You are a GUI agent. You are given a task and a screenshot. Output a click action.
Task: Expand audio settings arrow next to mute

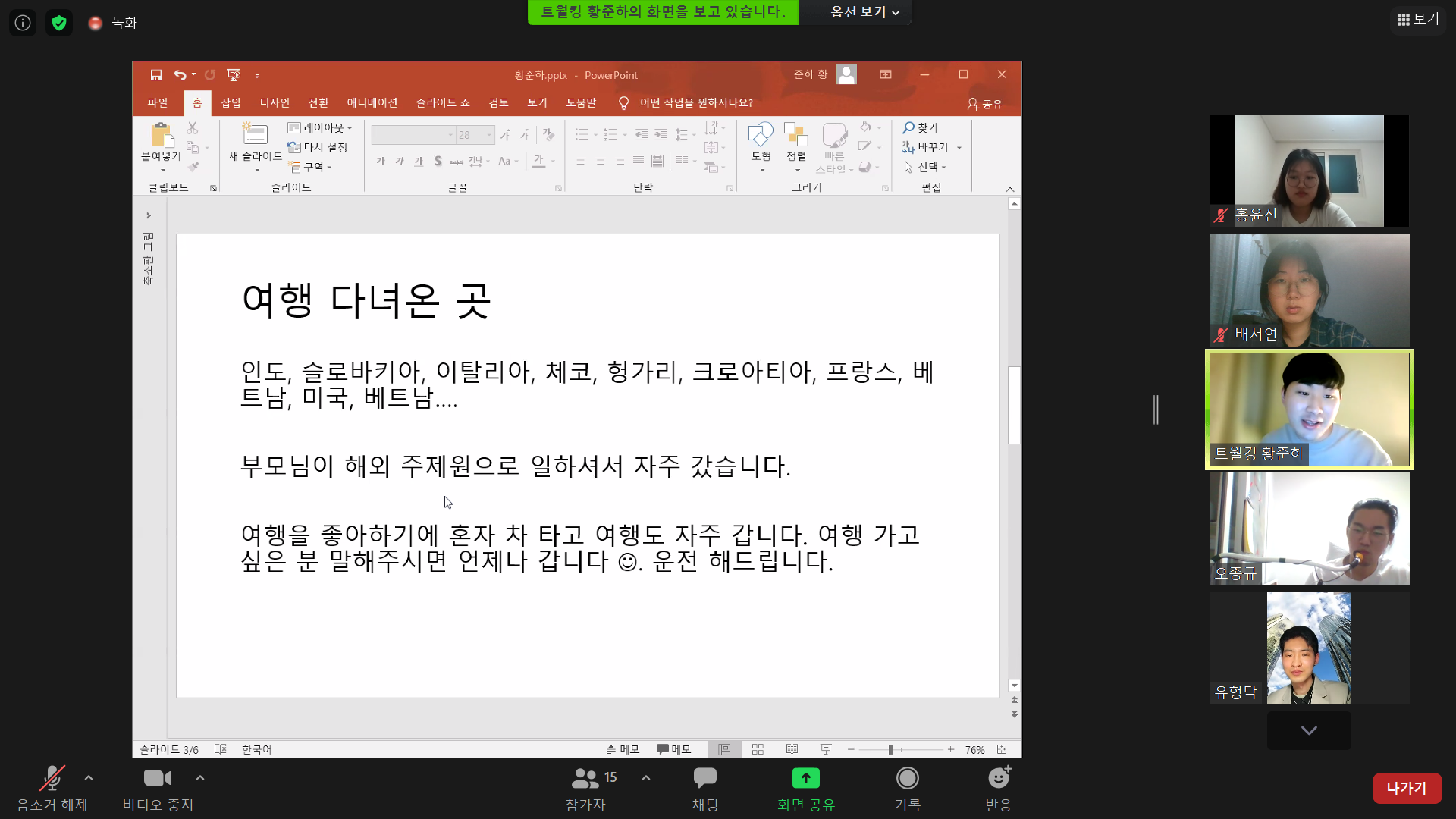tap(89, 778)
